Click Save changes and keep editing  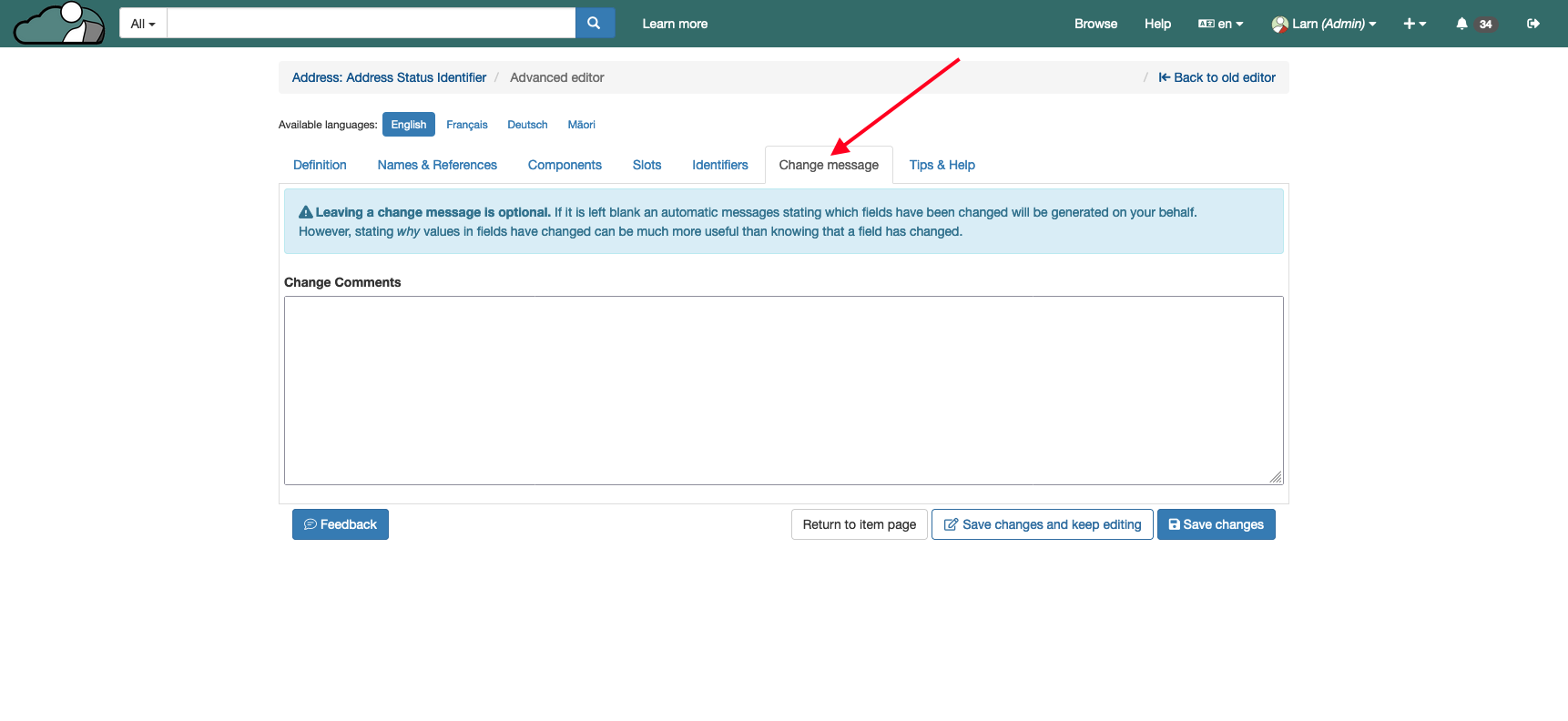tap(1042, 524)
